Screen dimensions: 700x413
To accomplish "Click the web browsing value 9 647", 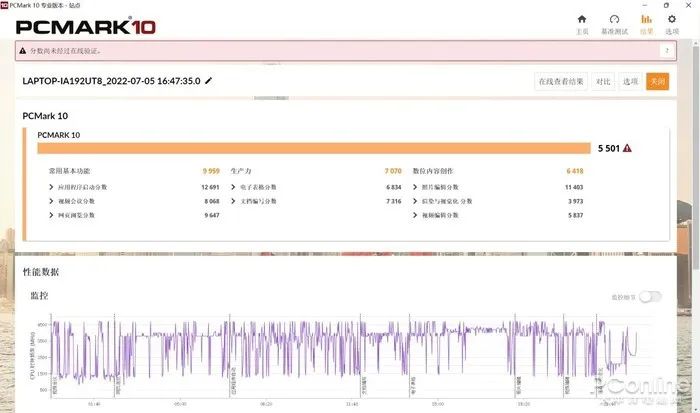I will pos(212,215).
